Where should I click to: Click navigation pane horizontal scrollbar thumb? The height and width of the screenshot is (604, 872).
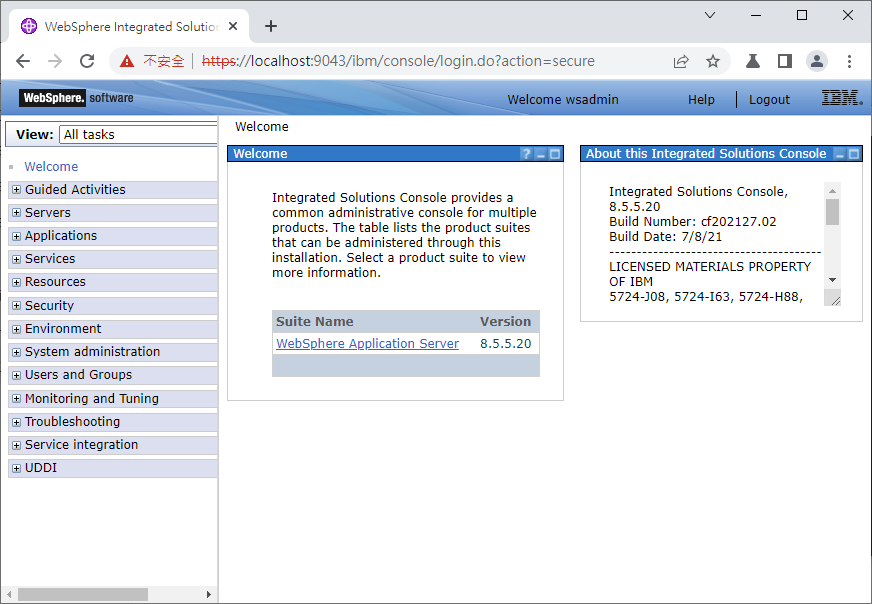pos(83,595)
